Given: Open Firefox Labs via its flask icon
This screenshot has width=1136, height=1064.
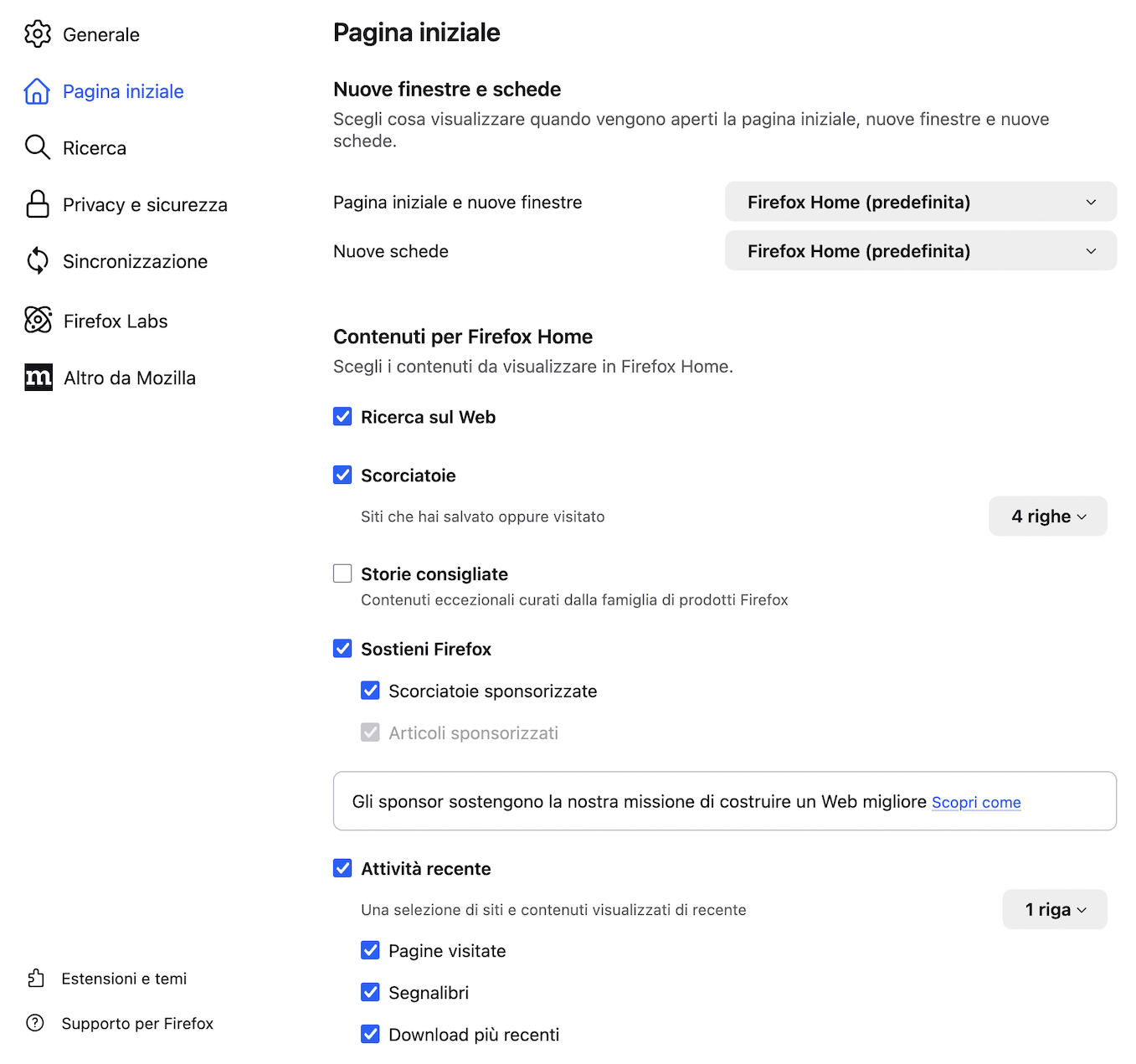Looking at the screenshot, I should 38,320.
